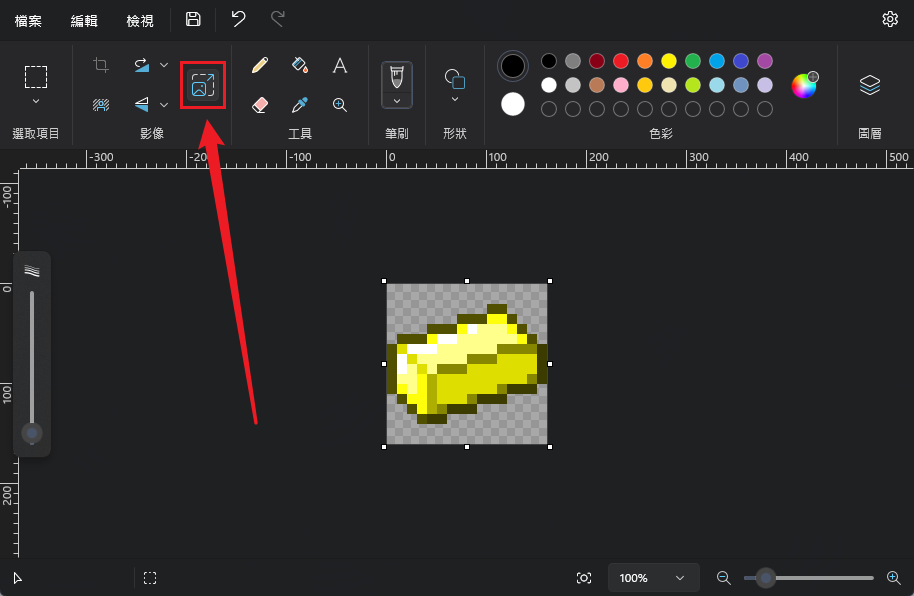Screen dimensions: 914x596
Task: Select the black Color 1 circle
Action: click(x=513, y=66)
